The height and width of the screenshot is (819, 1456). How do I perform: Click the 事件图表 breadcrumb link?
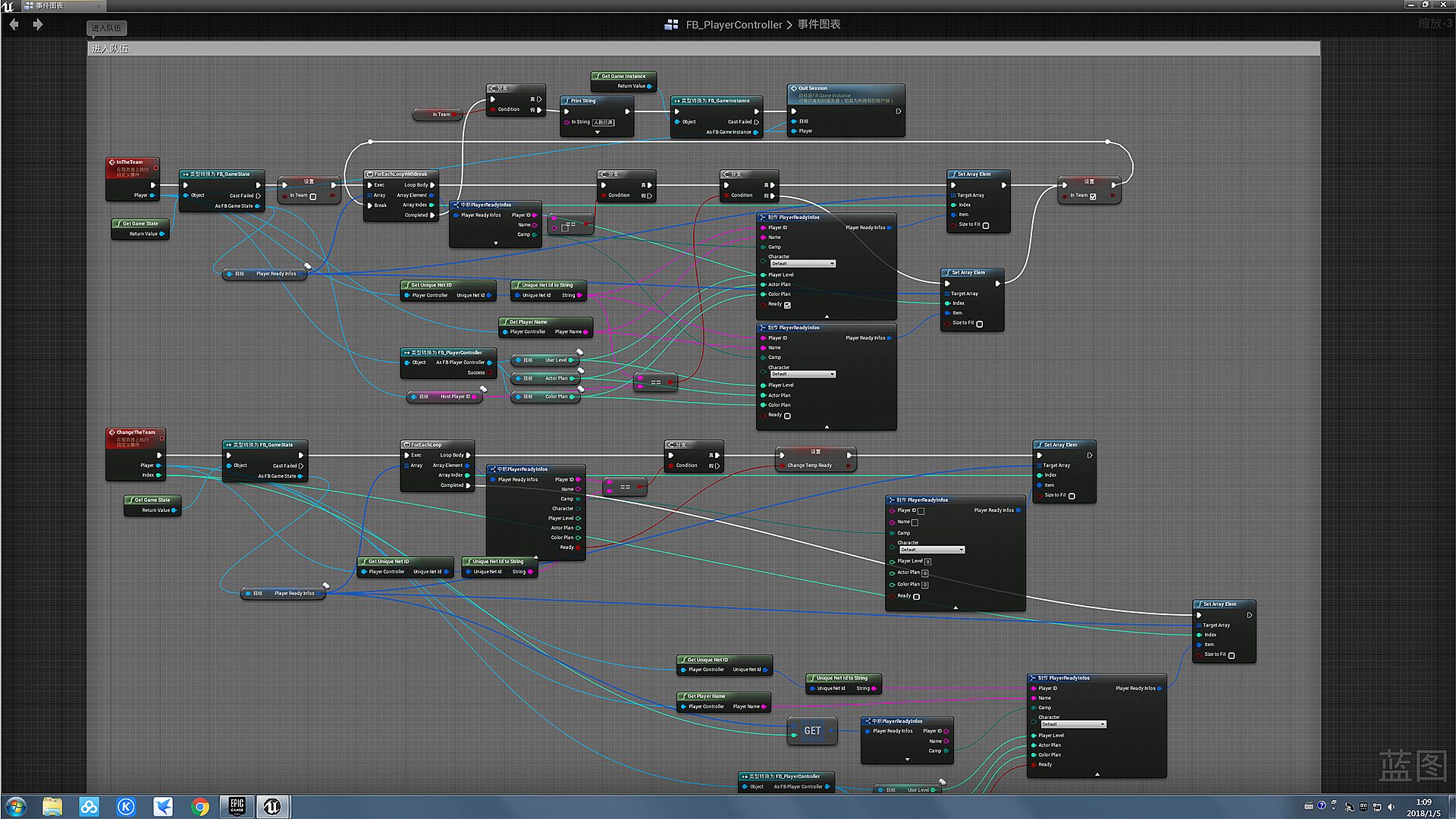pos(819,25)
